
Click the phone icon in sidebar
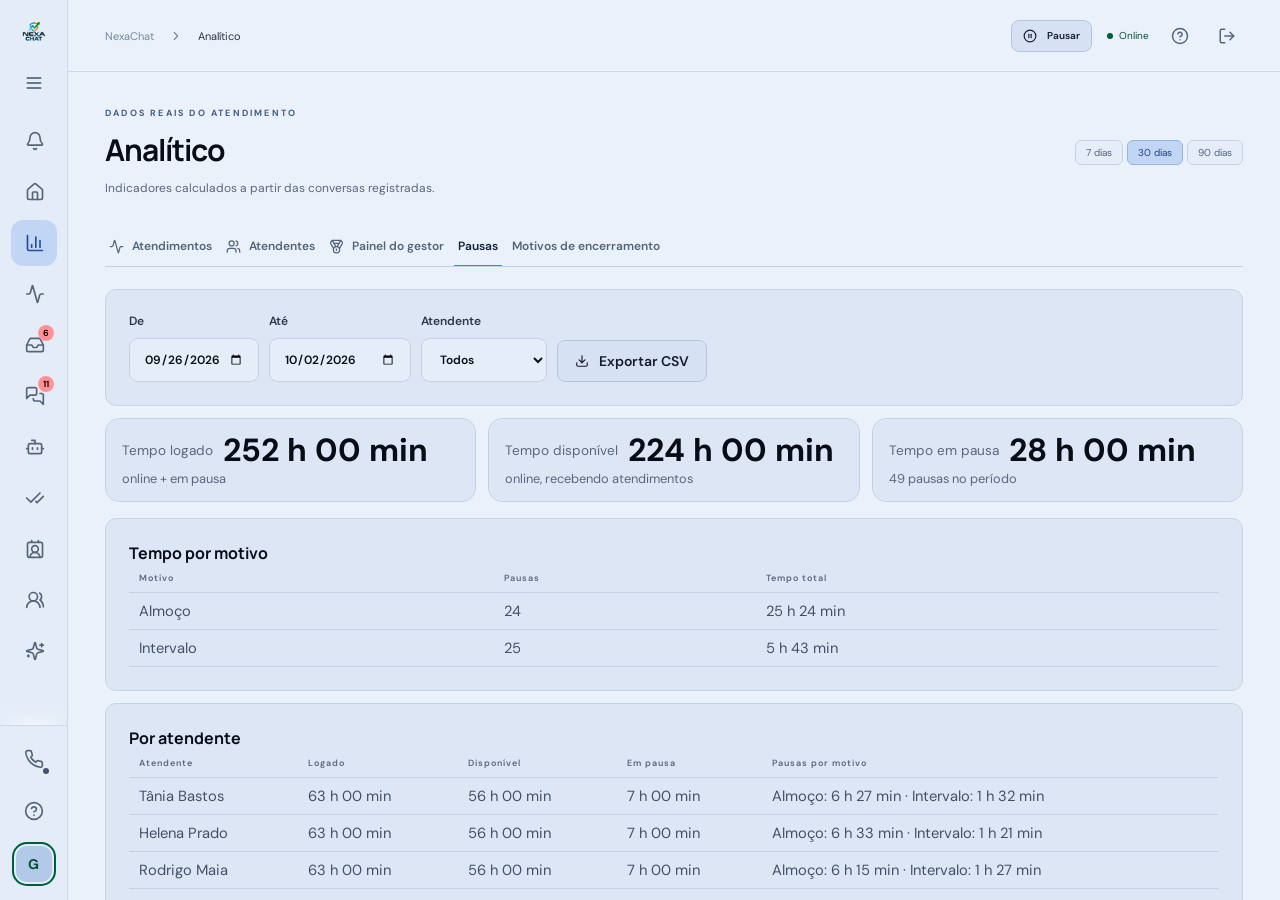click(x=34, y=760)
